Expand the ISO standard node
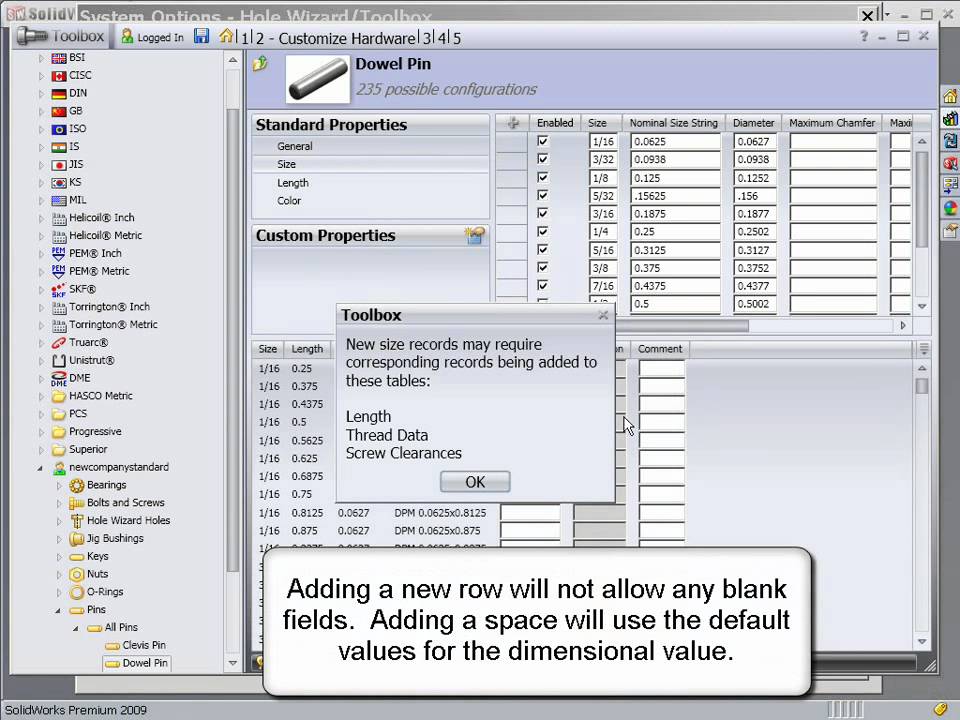Viewport: 960px width, 720px height. (41, 129)
